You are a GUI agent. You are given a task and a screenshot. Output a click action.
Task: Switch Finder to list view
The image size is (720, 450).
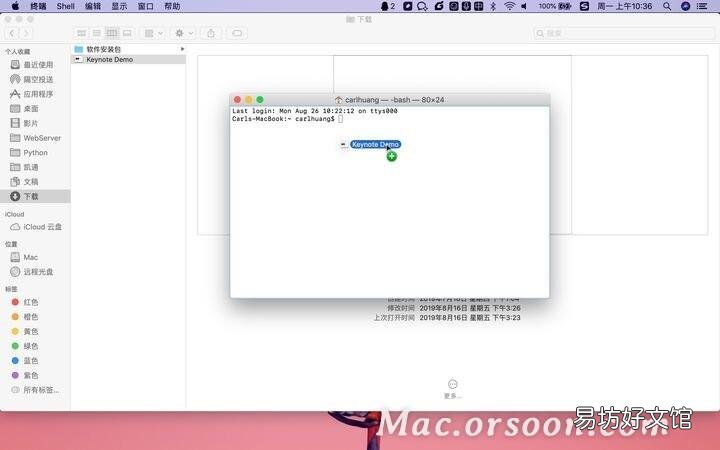click(x=97, y=33)
